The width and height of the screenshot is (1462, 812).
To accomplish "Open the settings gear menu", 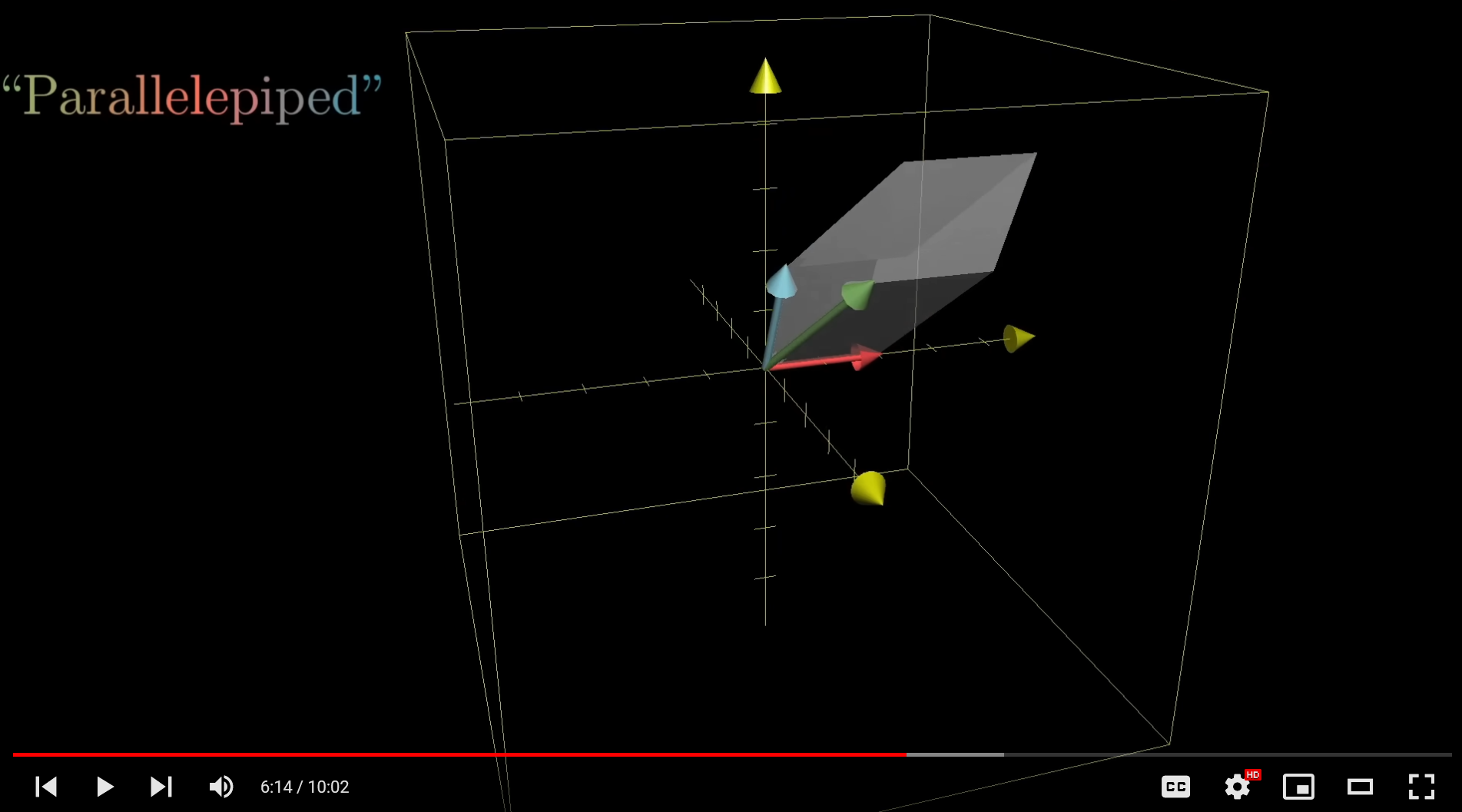I will [x=1237, y=787].
